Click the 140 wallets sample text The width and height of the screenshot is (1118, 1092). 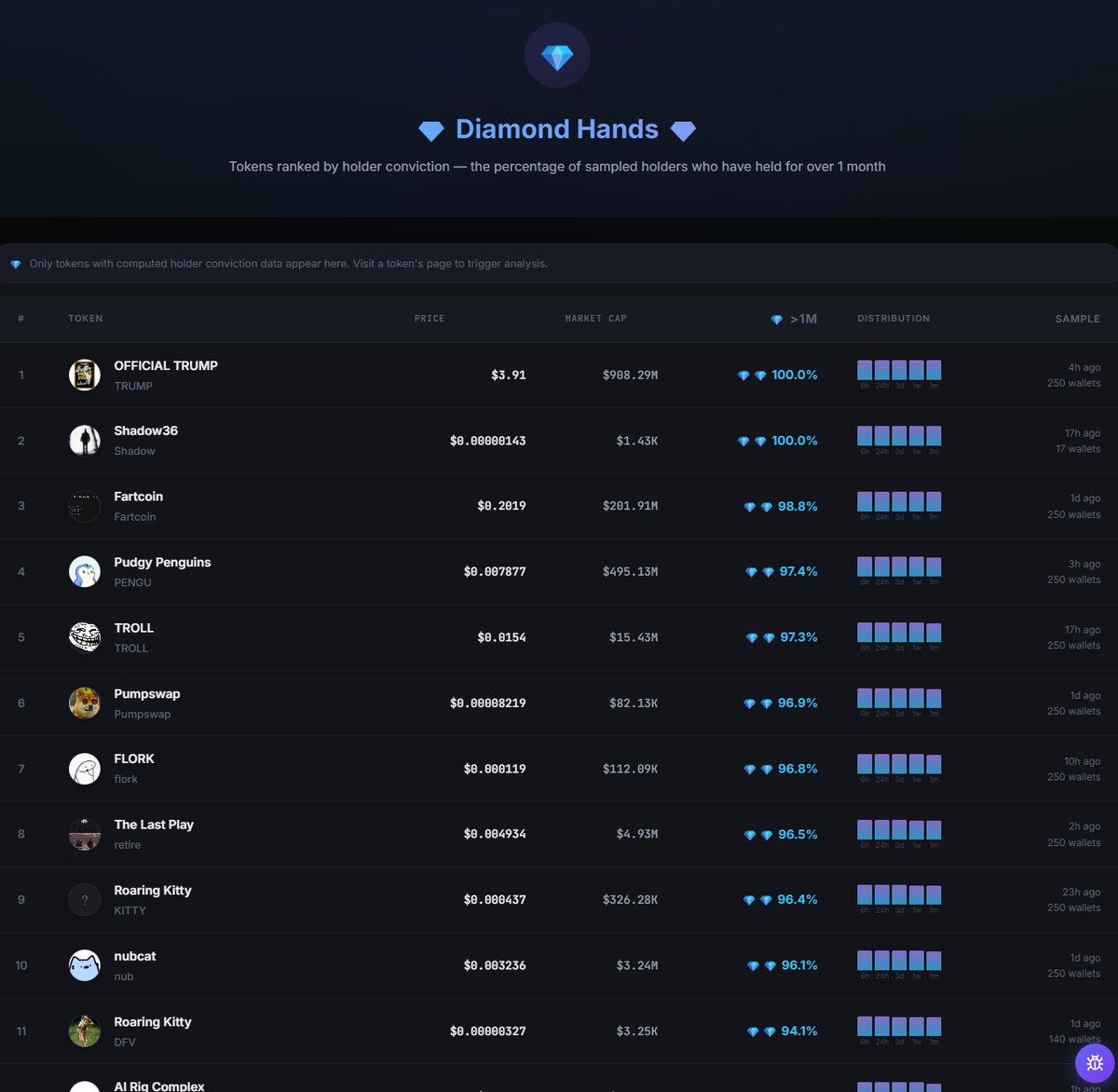click(x=1074, y=1039)
